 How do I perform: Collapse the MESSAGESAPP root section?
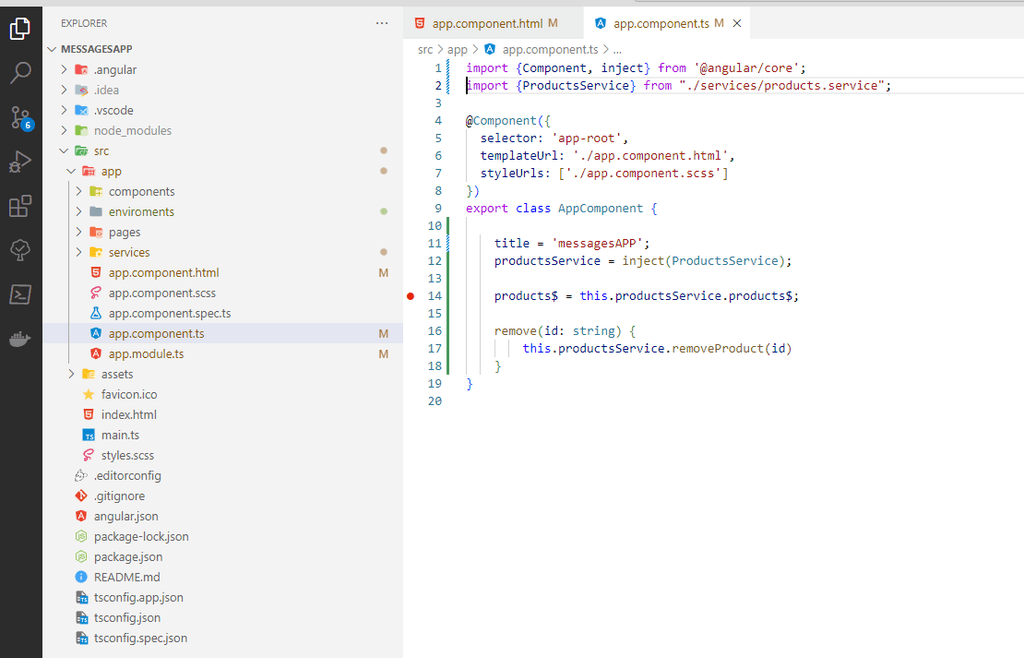coord(96,49)
